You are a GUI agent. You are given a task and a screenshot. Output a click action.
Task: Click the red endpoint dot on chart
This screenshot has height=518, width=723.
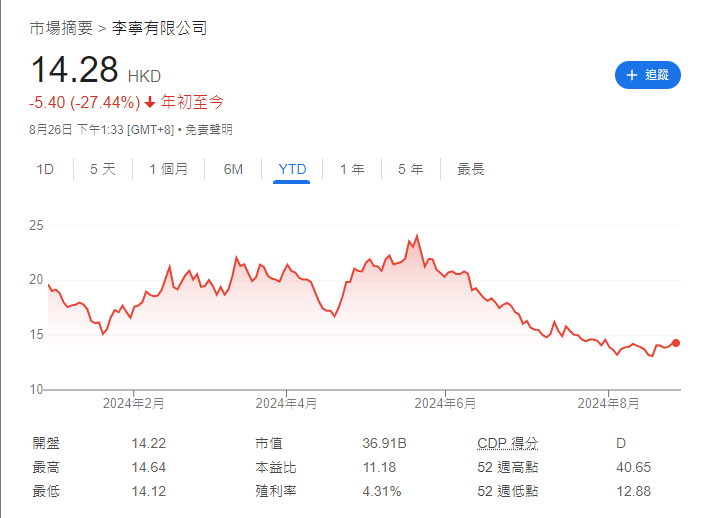click(676, 343)
